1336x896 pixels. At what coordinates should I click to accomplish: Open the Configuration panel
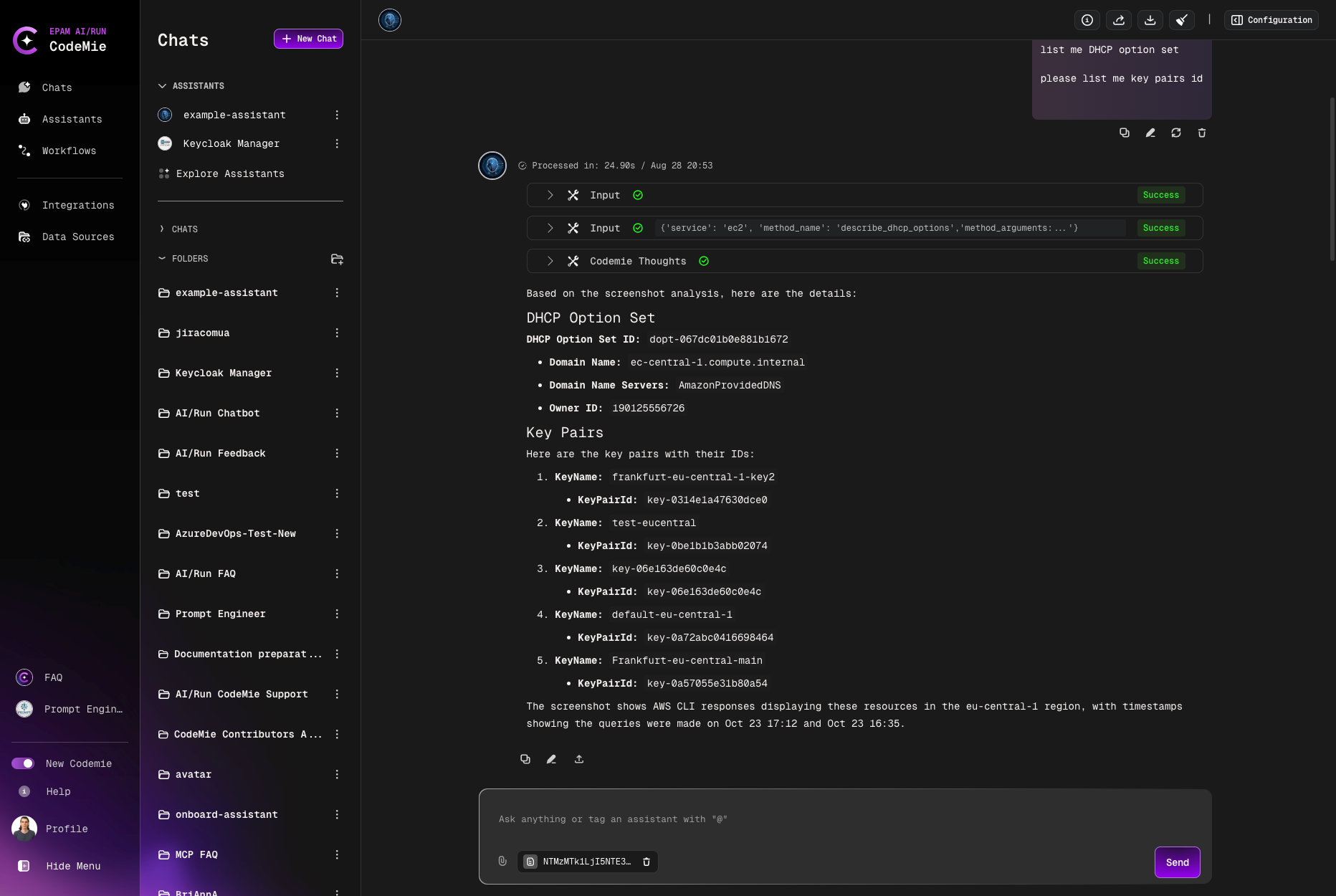(1271, 19)
